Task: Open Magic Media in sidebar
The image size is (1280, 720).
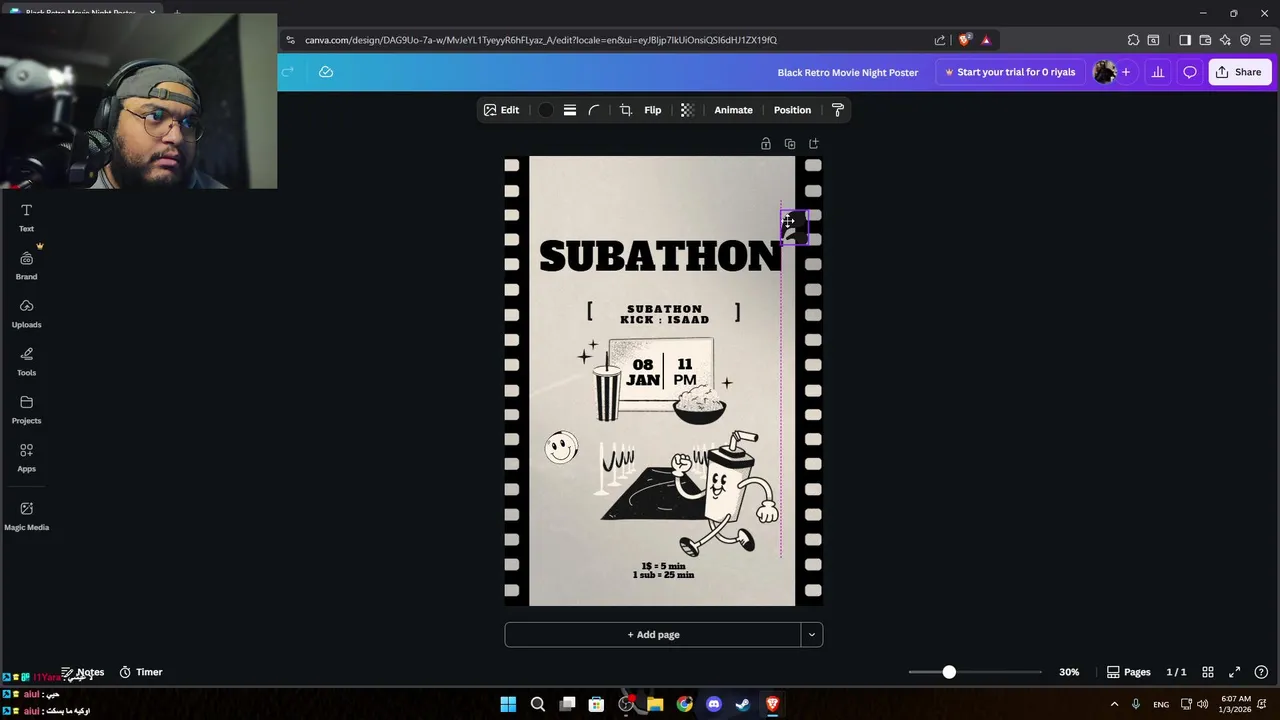Action: [26, 515]
